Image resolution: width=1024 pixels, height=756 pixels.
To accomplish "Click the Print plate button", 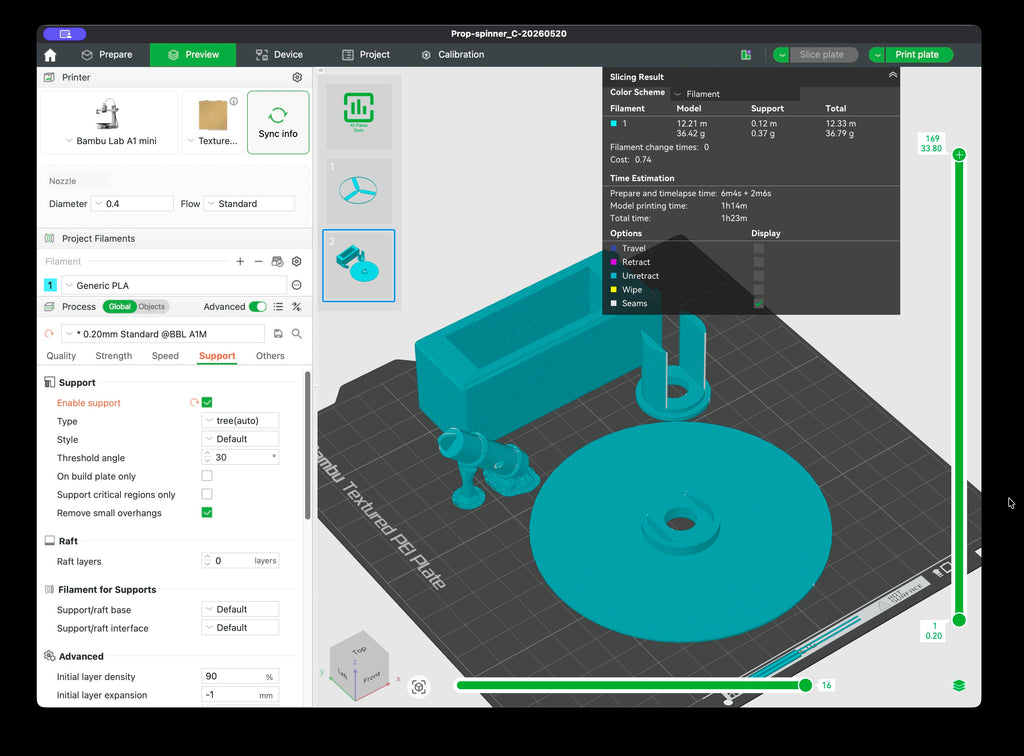I will click(917, 55).
